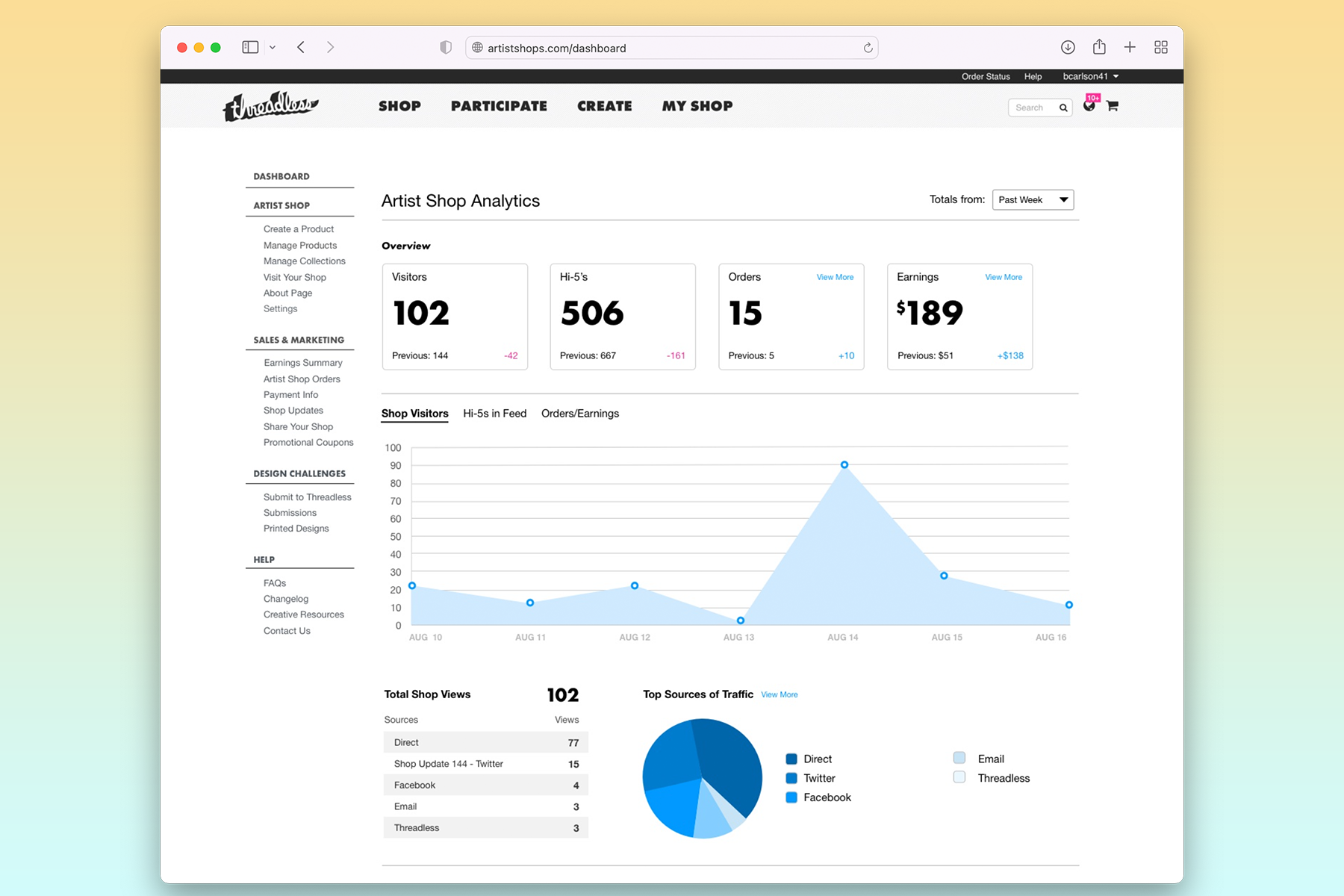Open the notifications icon with 10+ badge
This screenshot has width=1344, height=896.
click(x=1090, y=104)
